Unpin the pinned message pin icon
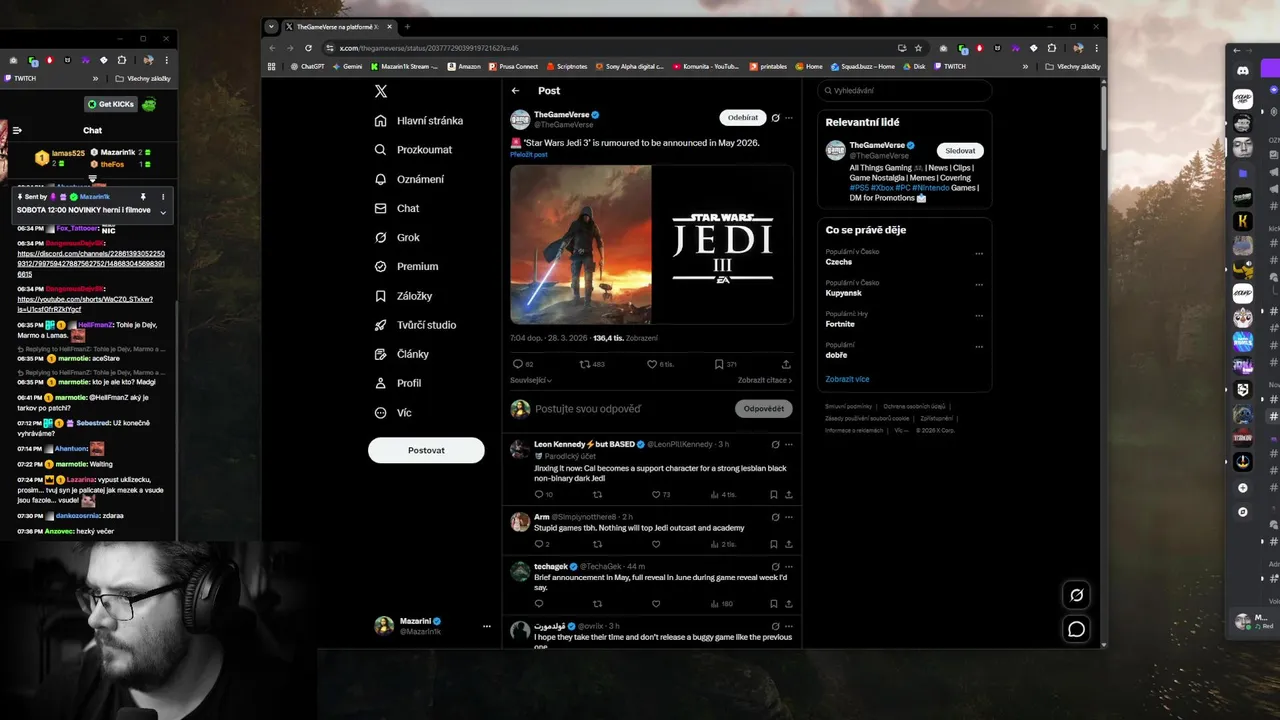The width and height of the screenshot is (1280, 720). pos(143,197)
